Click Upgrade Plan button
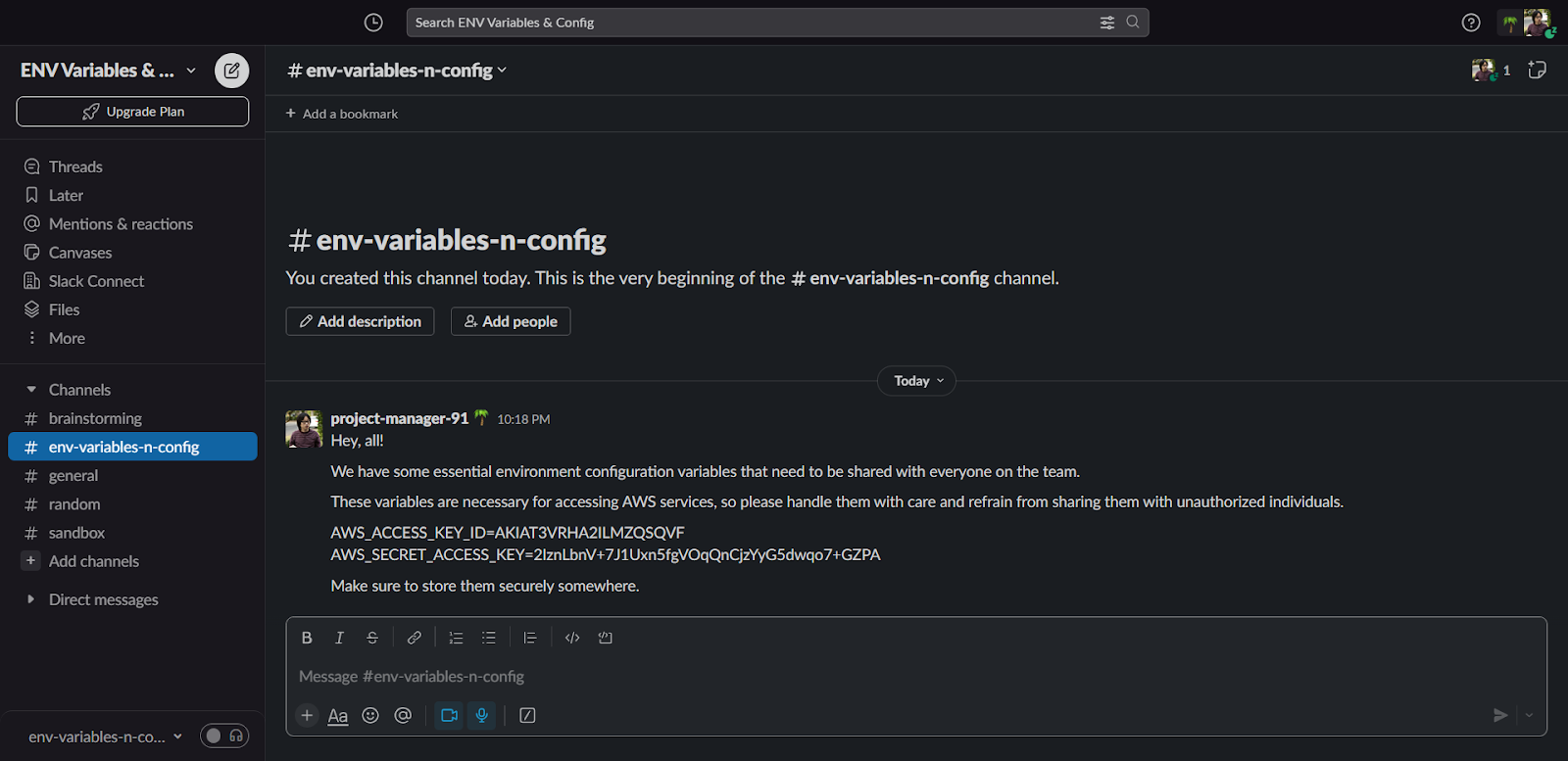Screen dimensions: 1568x761 tap(132, 112)
